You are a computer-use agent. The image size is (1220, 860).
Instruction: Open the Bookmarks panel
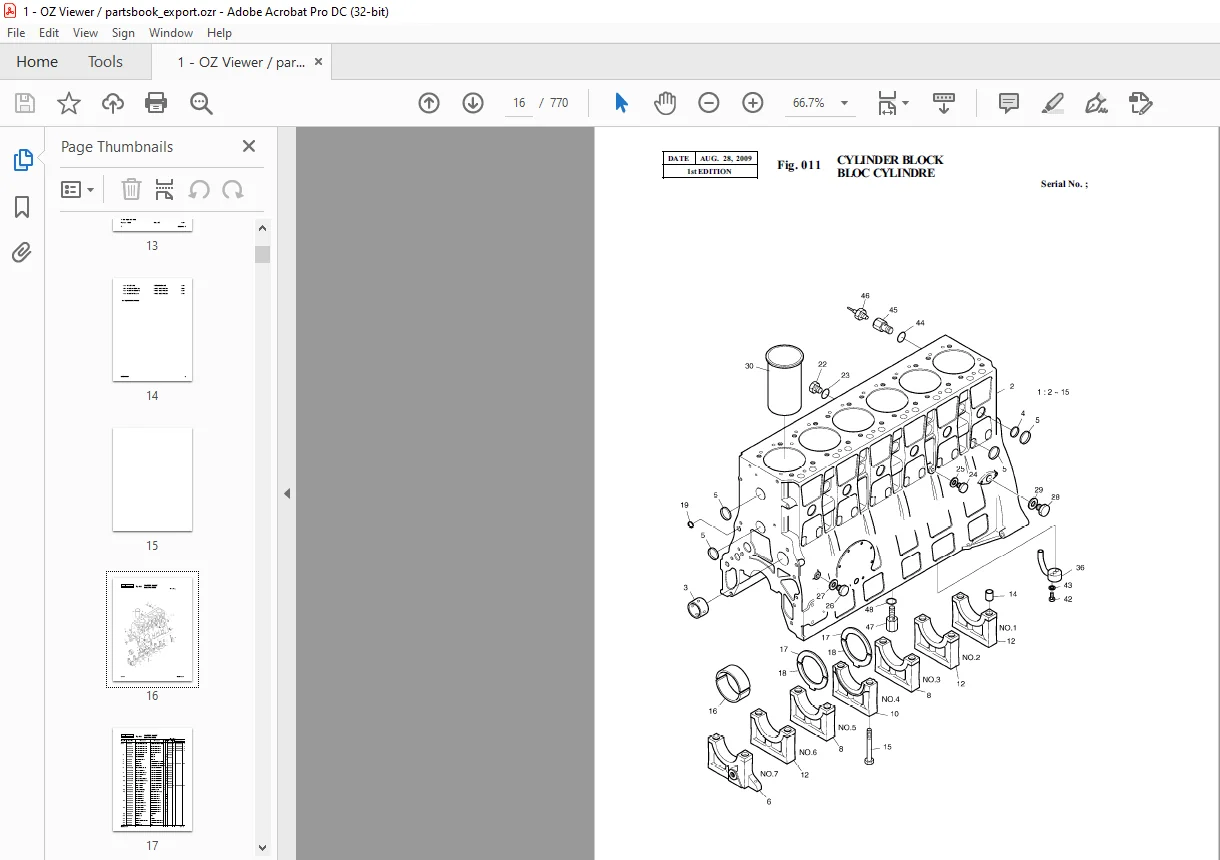[x=22, y=207]
